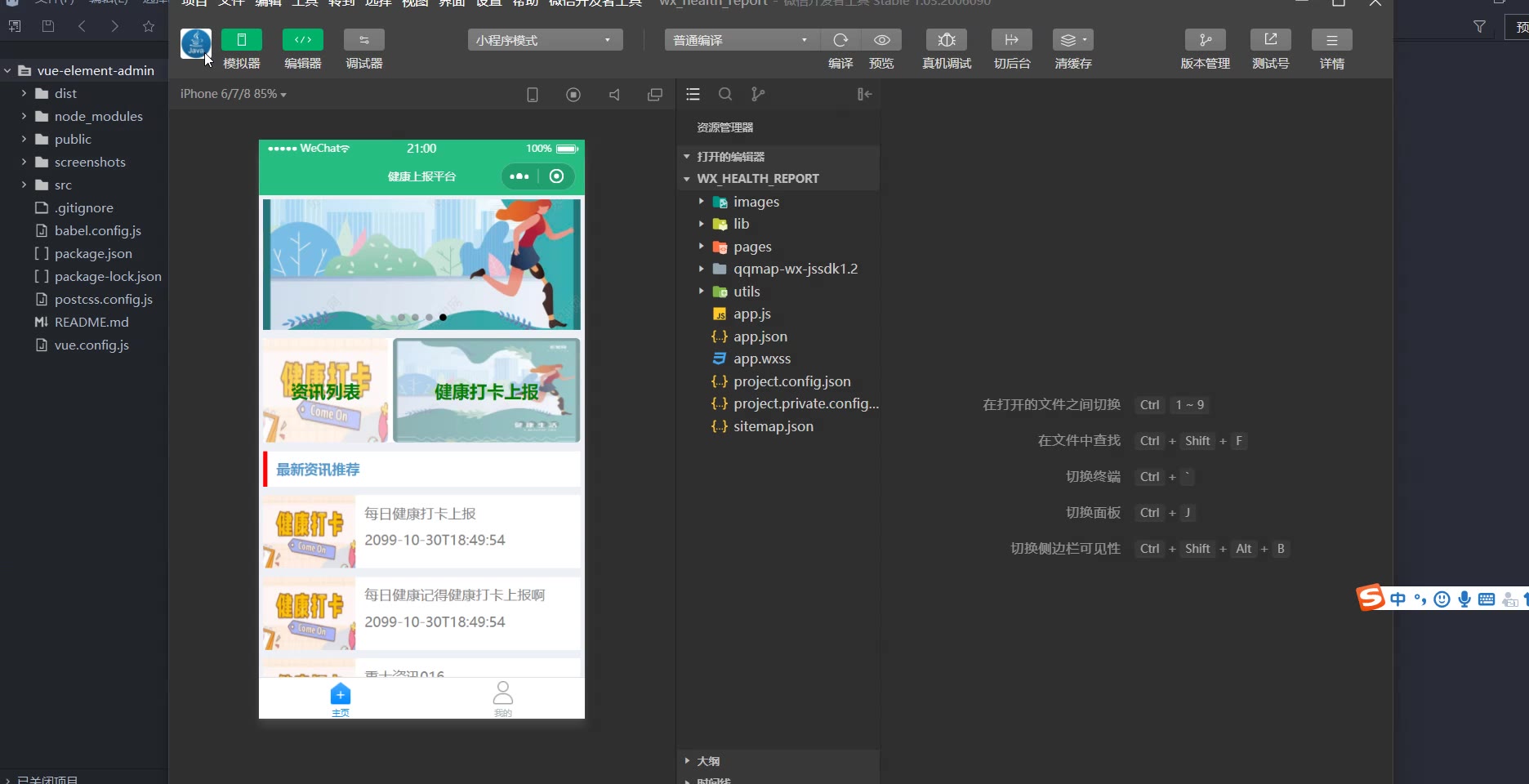The height and width of the screenshot is (784, 1529).
Task: Open the 详情 details panel
Action: [x=1332, y=40]
